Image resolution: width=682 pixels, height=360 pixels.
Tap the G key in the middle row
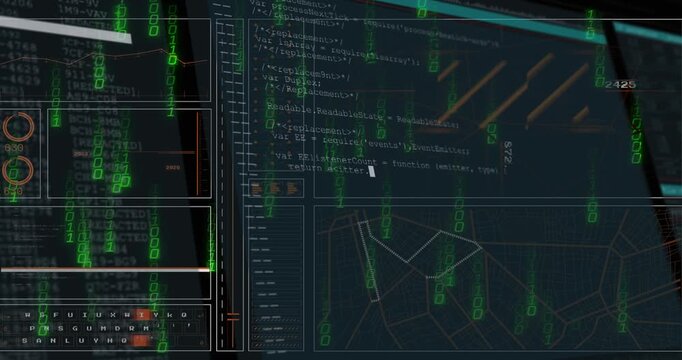(75, 328)
